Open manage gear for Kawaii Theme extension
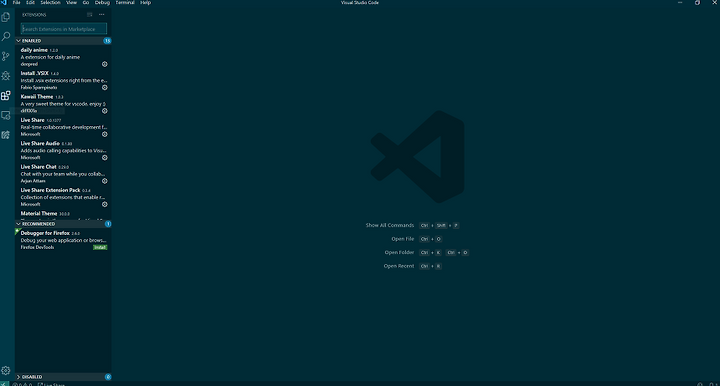 105,111
